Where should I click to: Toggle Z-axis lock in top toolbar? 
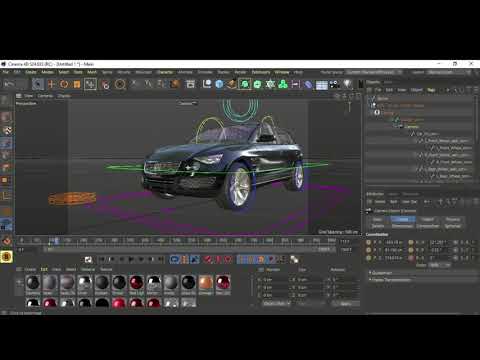tap(161, 84)
